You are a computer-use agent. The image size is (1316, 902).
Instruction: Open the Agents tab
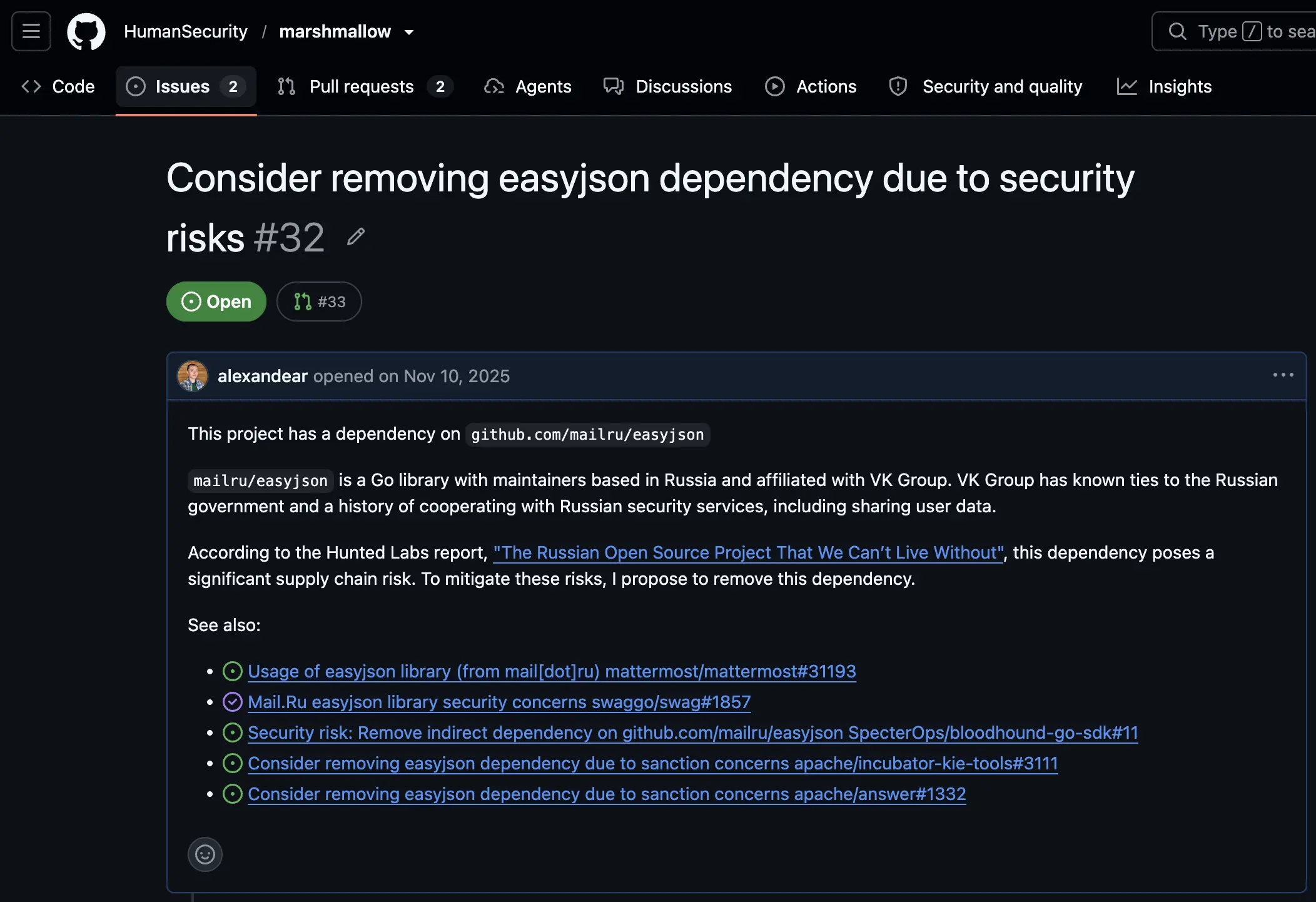(x=528, y=86)
